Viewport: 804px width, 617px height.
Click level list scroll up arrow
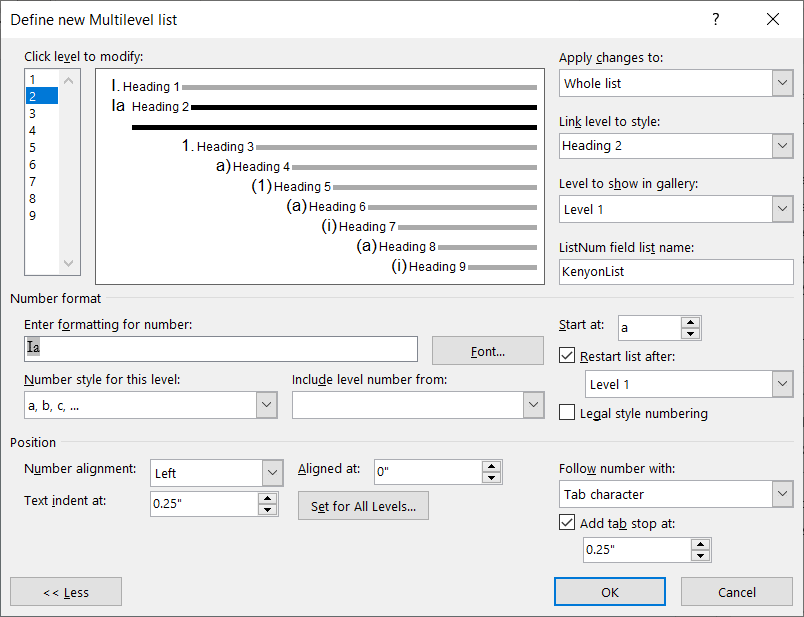(69, 81)
